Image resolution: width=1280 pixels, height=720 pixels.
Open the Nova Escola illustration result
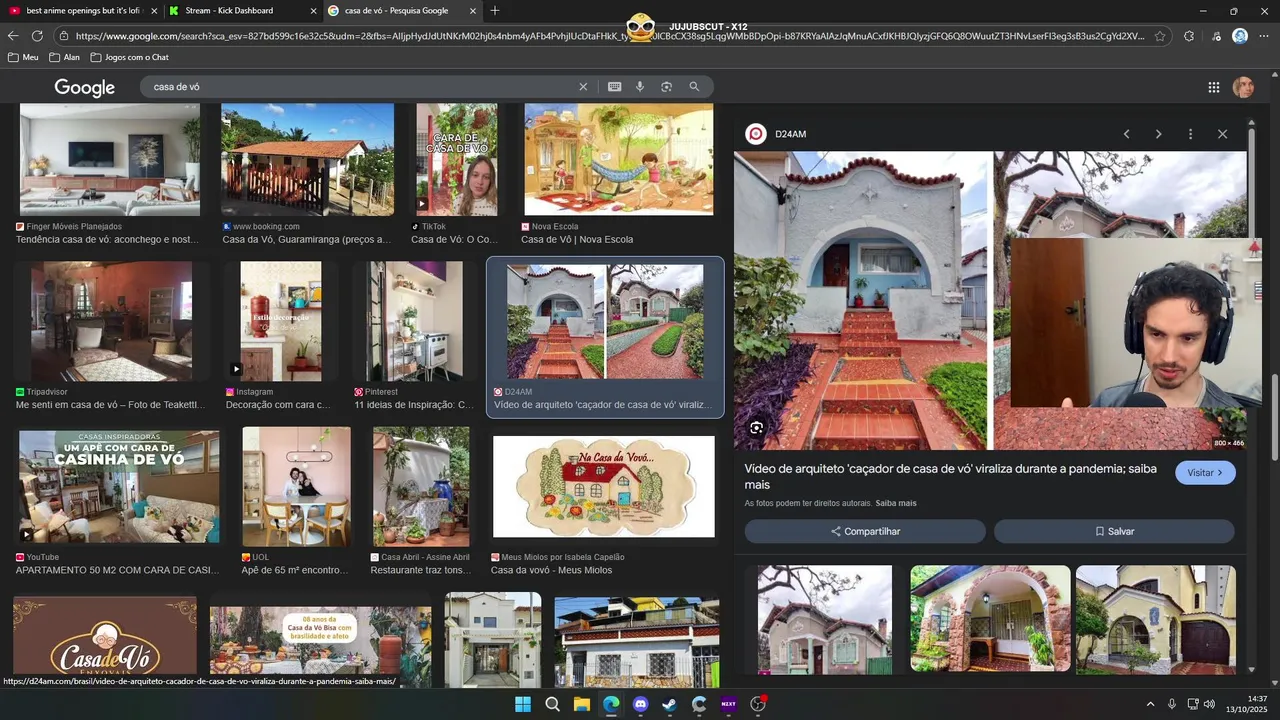619,160
